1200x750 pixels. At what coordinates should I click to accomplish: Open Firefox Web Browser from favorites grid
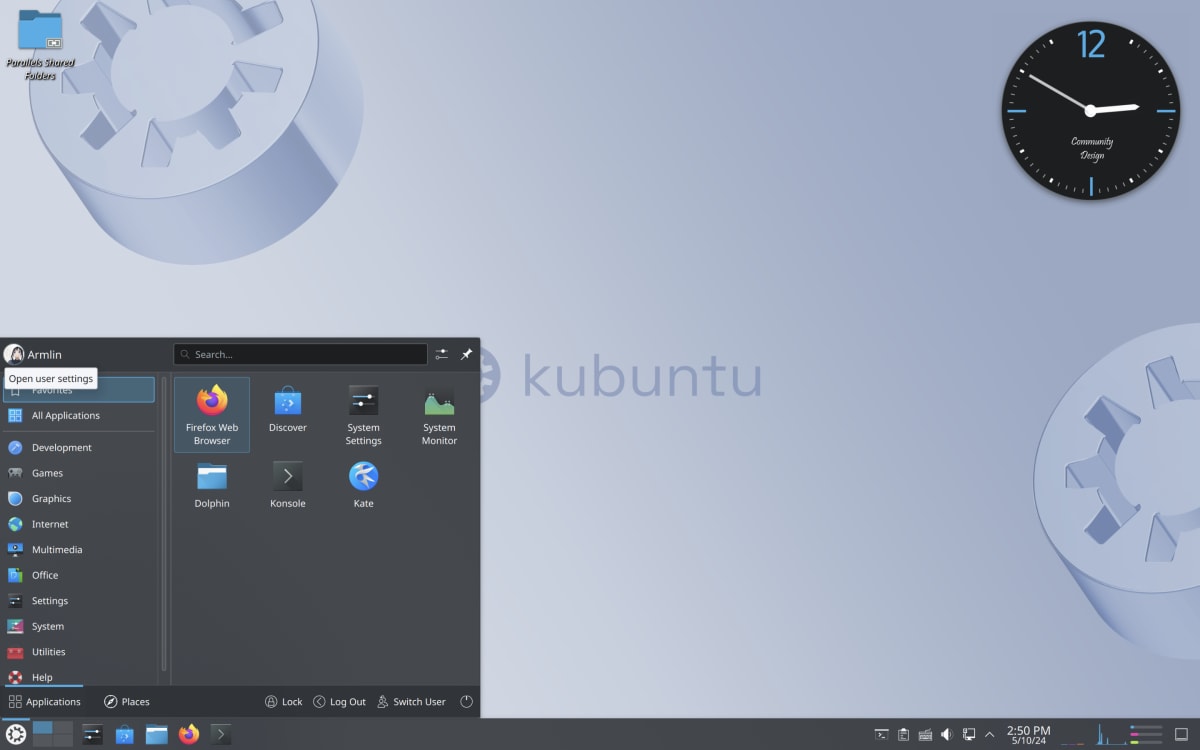[x=212, y=414]
